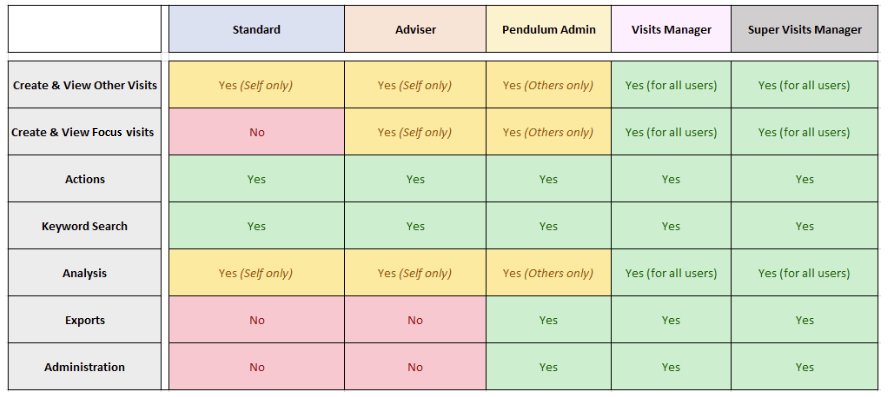Image resolution: width=889 pixels, height=397 pixels.
Task: Click Adviser's Administration No cell
Action: click(x=415, y=366)
